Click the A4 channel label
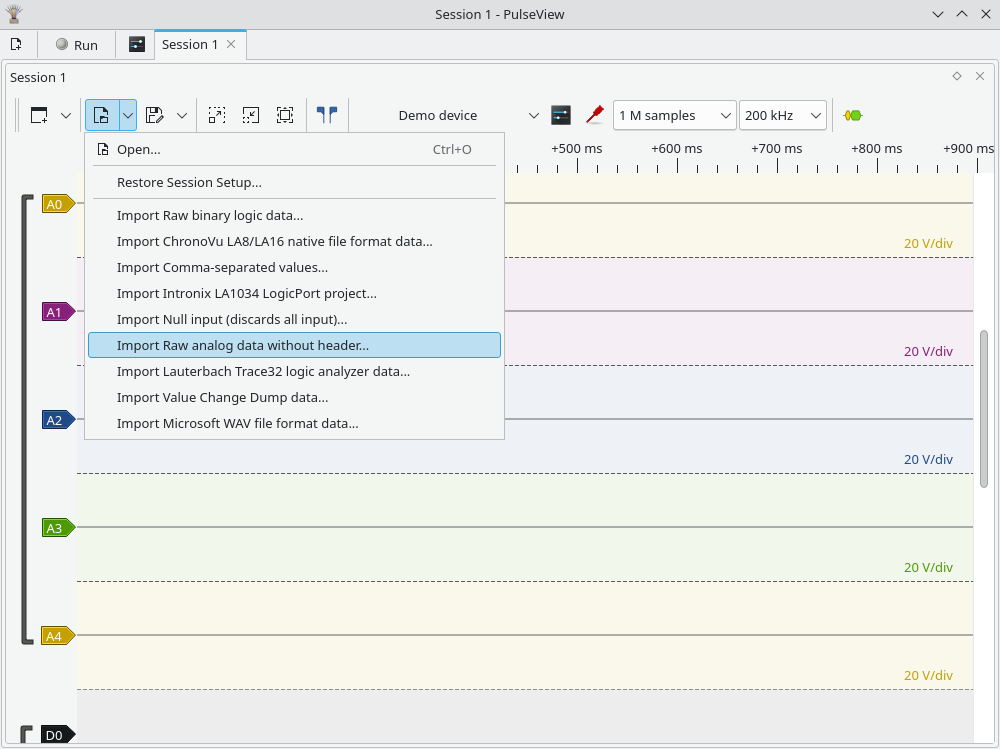 tap(58, 636)
